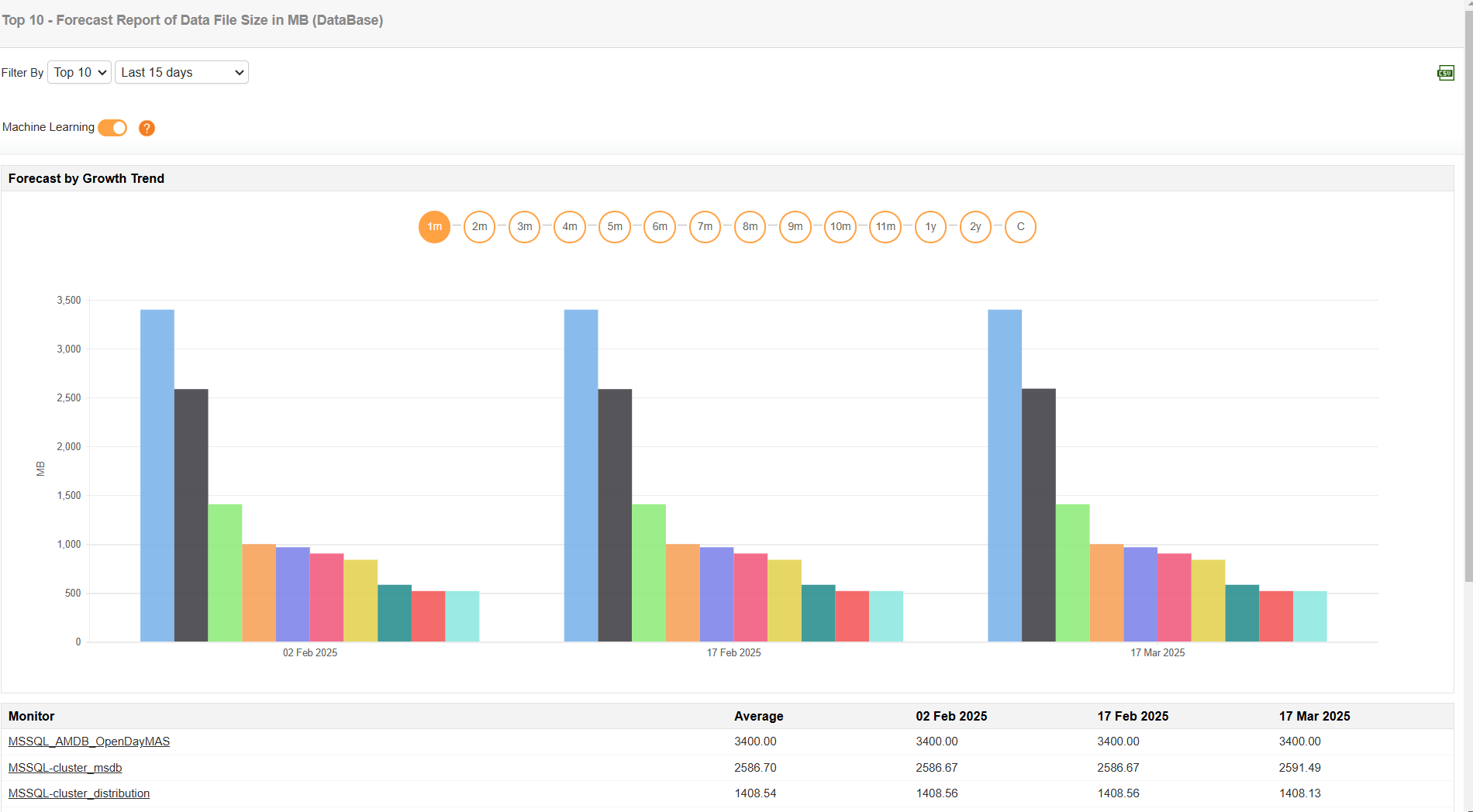Select the 1m forecast period
The height and width of the screenshot is (812, 1473).
click(434, 227)
